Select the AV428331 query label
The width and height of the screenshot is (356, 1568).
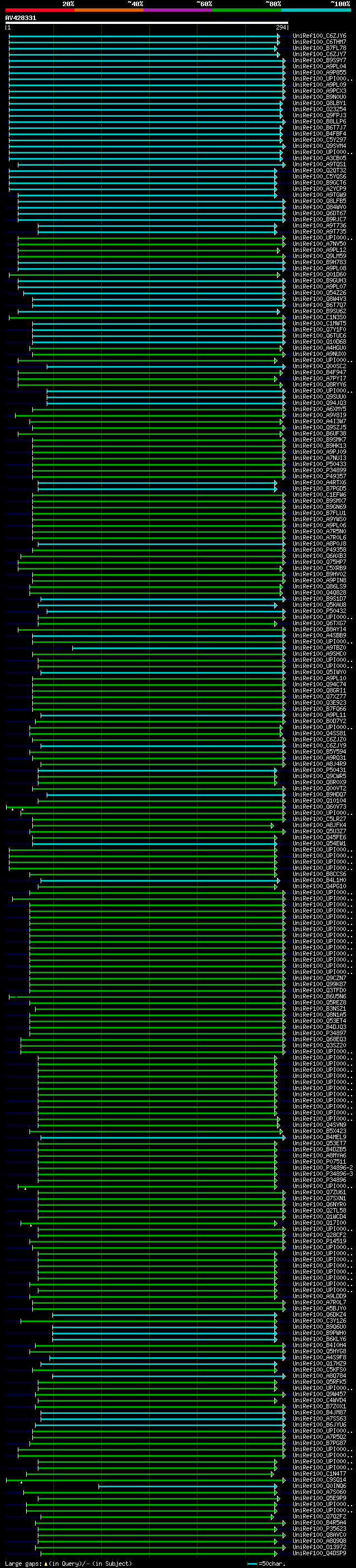point(21,18)
